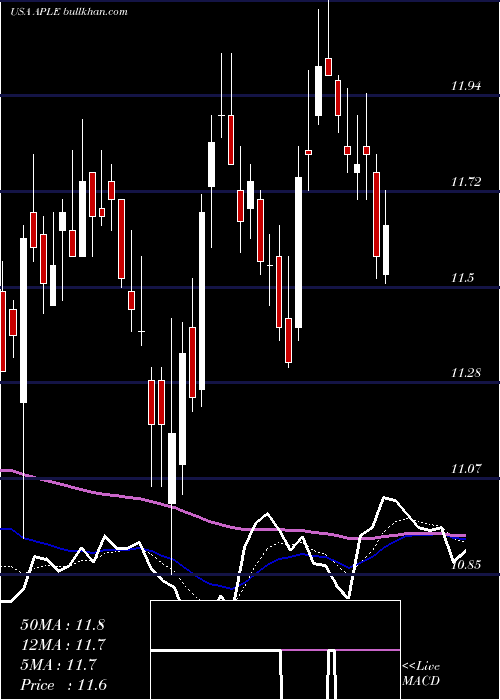Click the 11.94 price axis label
The width and height of the screenshot is (500, 700).
(466, 86)
